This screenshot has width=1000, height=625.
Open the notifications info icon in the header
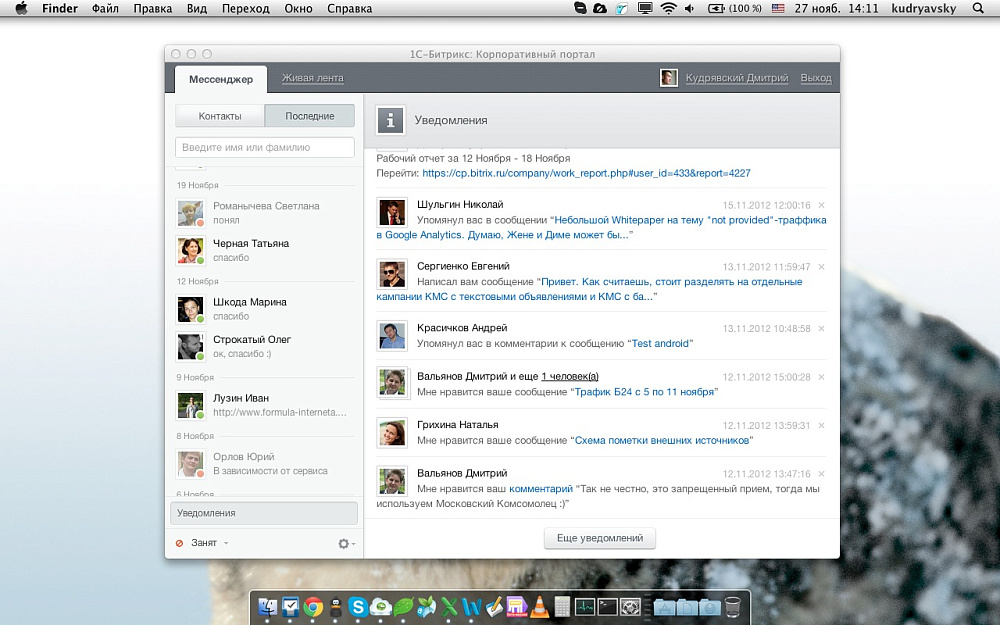click(390, 120)
